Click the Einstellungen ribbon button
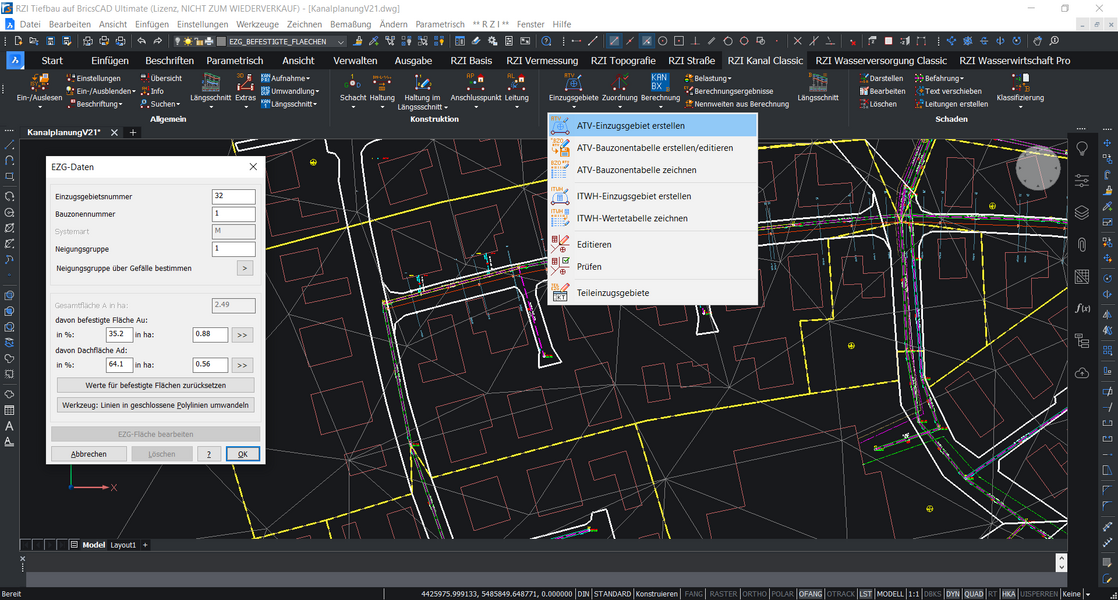The width and height of the screenshot is (1118, 600). coord(93,78)
